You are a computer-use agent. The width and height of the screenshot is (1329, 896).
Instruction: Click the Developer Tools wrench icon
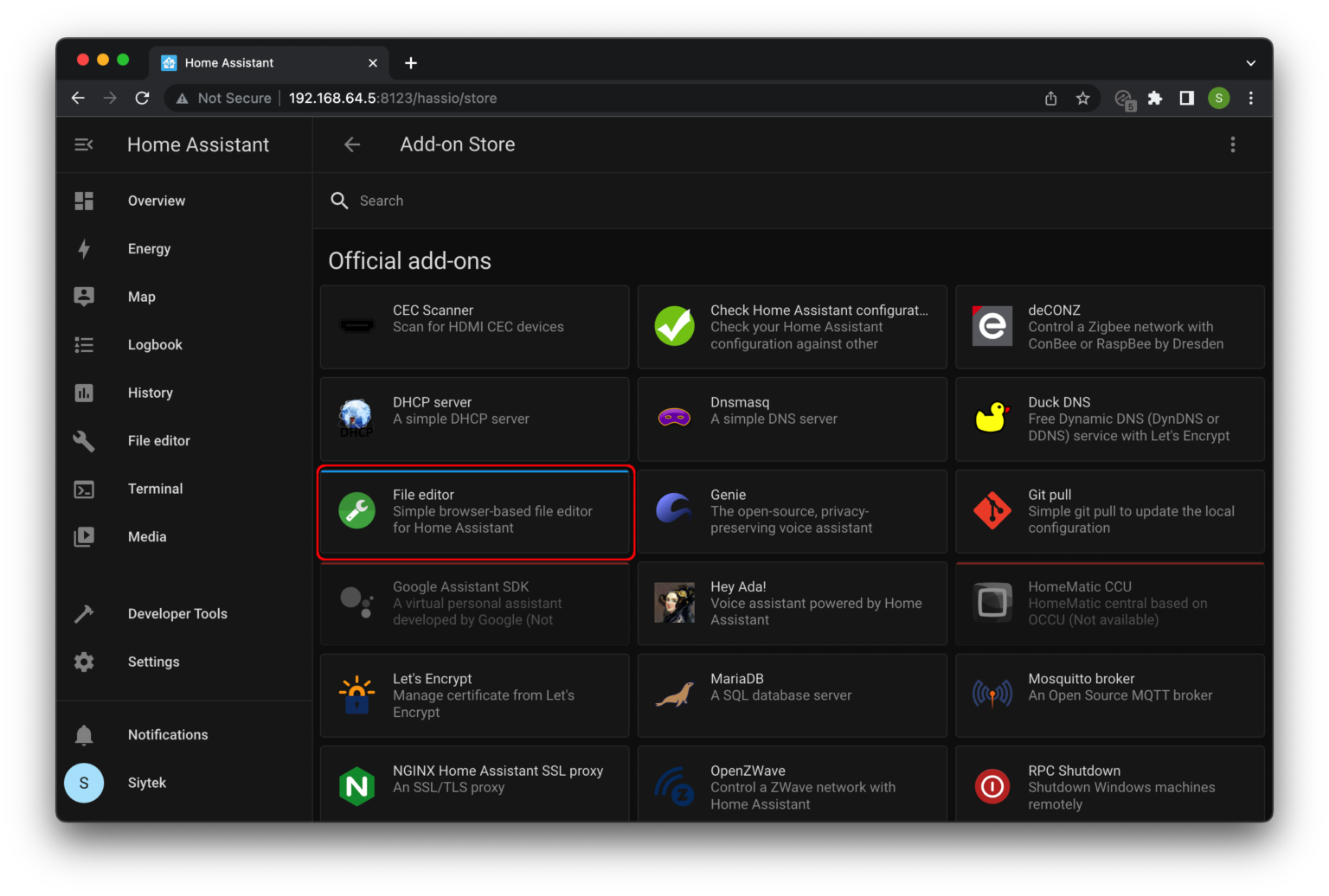84,613
